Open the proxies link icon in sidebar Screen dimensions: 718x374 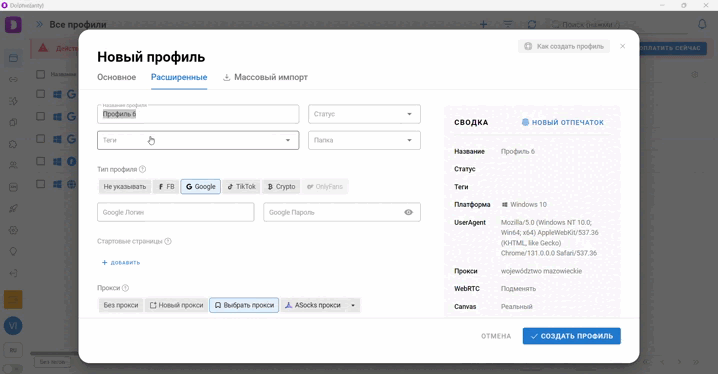coord(13,80)
